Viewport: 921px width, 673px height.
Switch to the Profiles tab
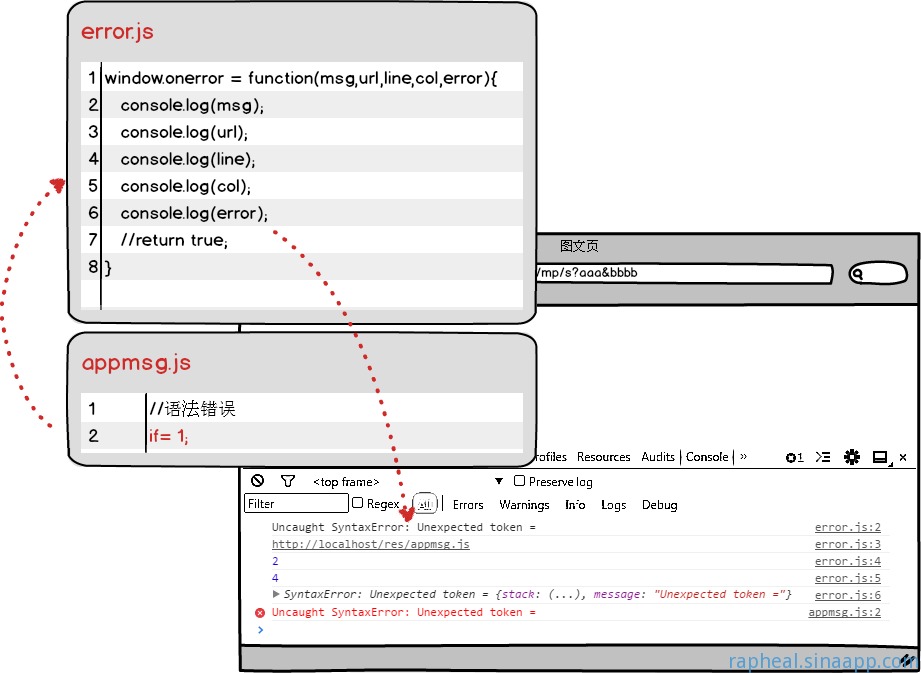(x=551, y=457)
